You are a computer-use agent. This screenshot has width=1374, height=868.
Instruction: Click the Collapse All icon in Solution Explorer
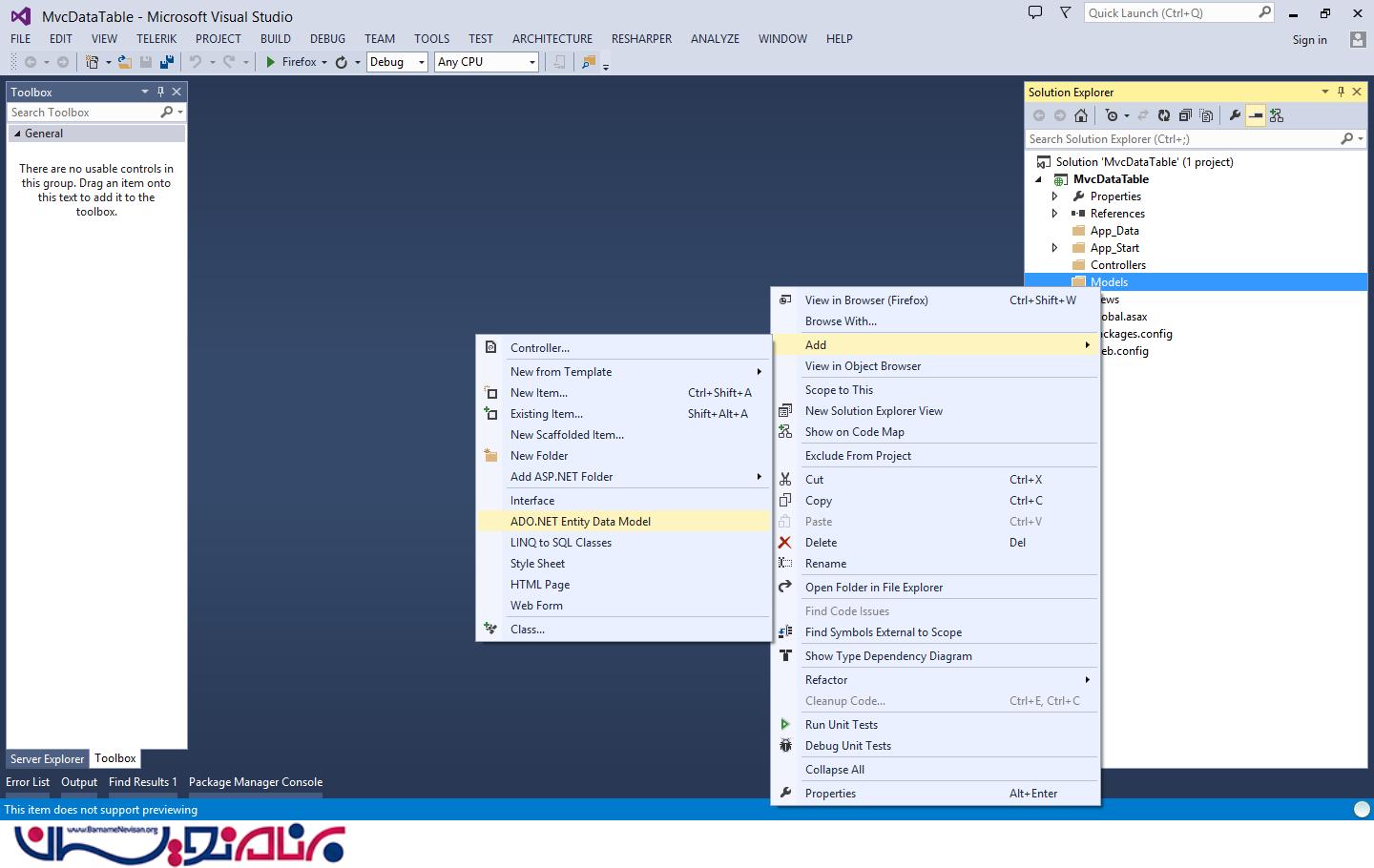click(x=1185, y=115)
